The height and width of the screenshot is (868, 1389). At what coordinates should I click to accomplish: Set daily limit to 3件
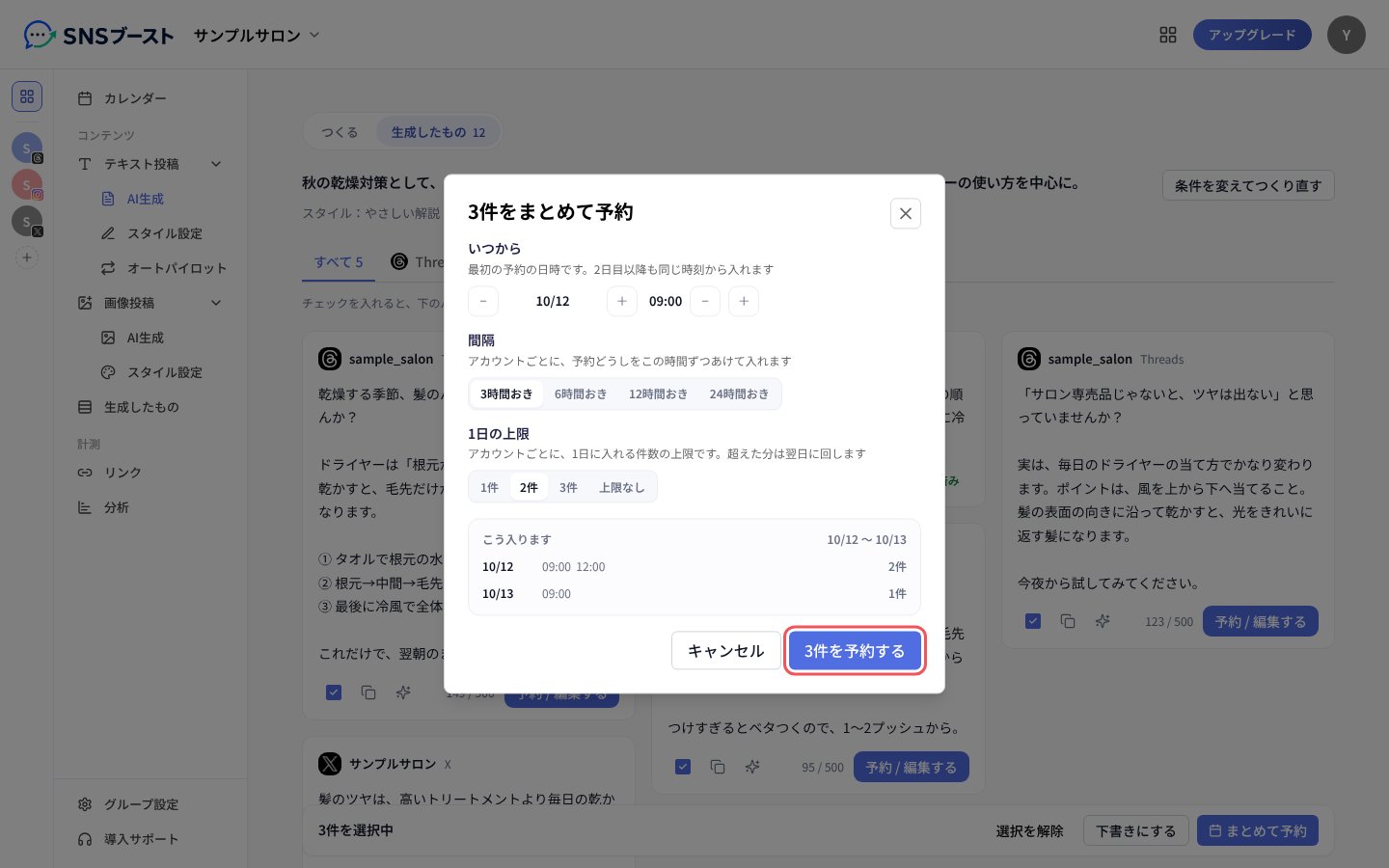coord(568,487)
